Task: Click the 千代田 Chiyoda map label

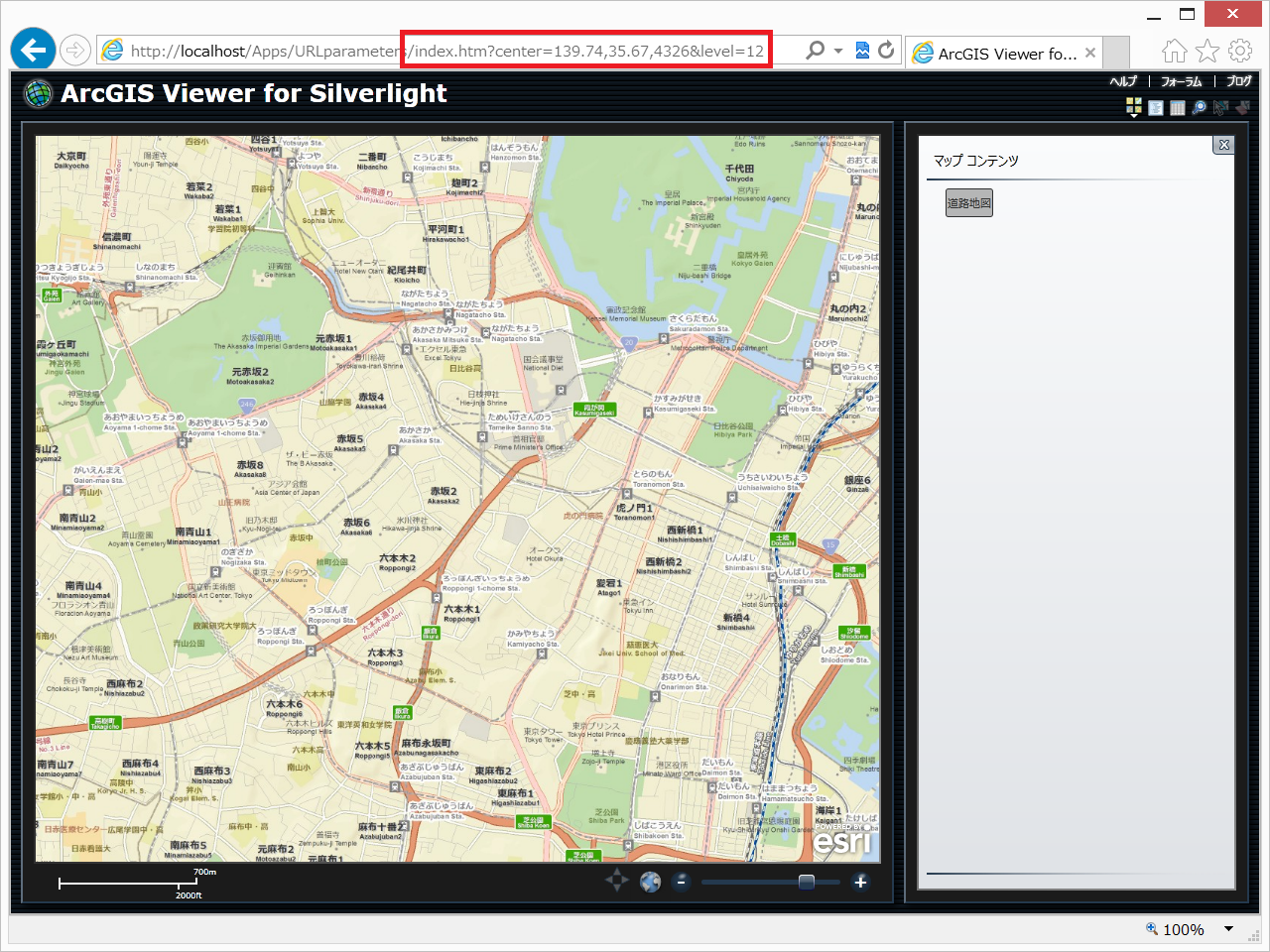Action: (739, 174)
